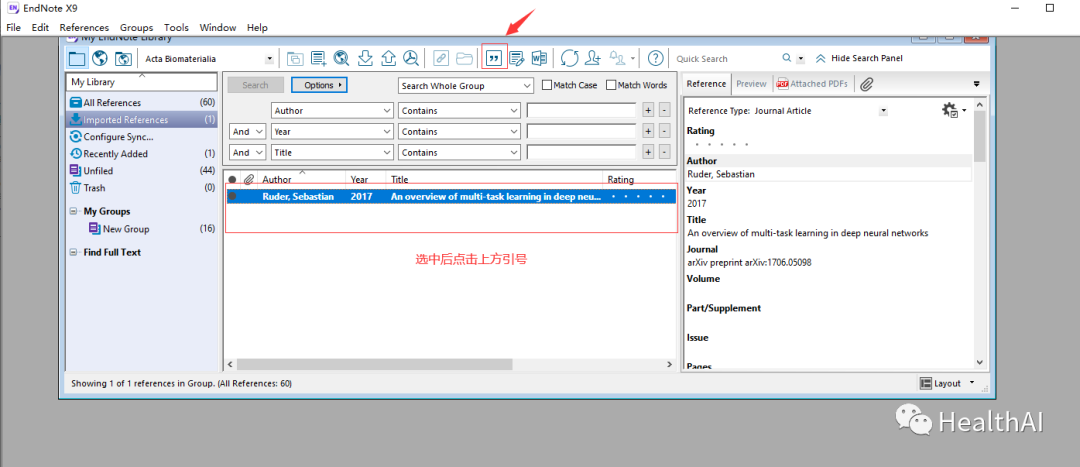
Task: Click Sync Library circular-arrows icon
Action: coord(570,59)
